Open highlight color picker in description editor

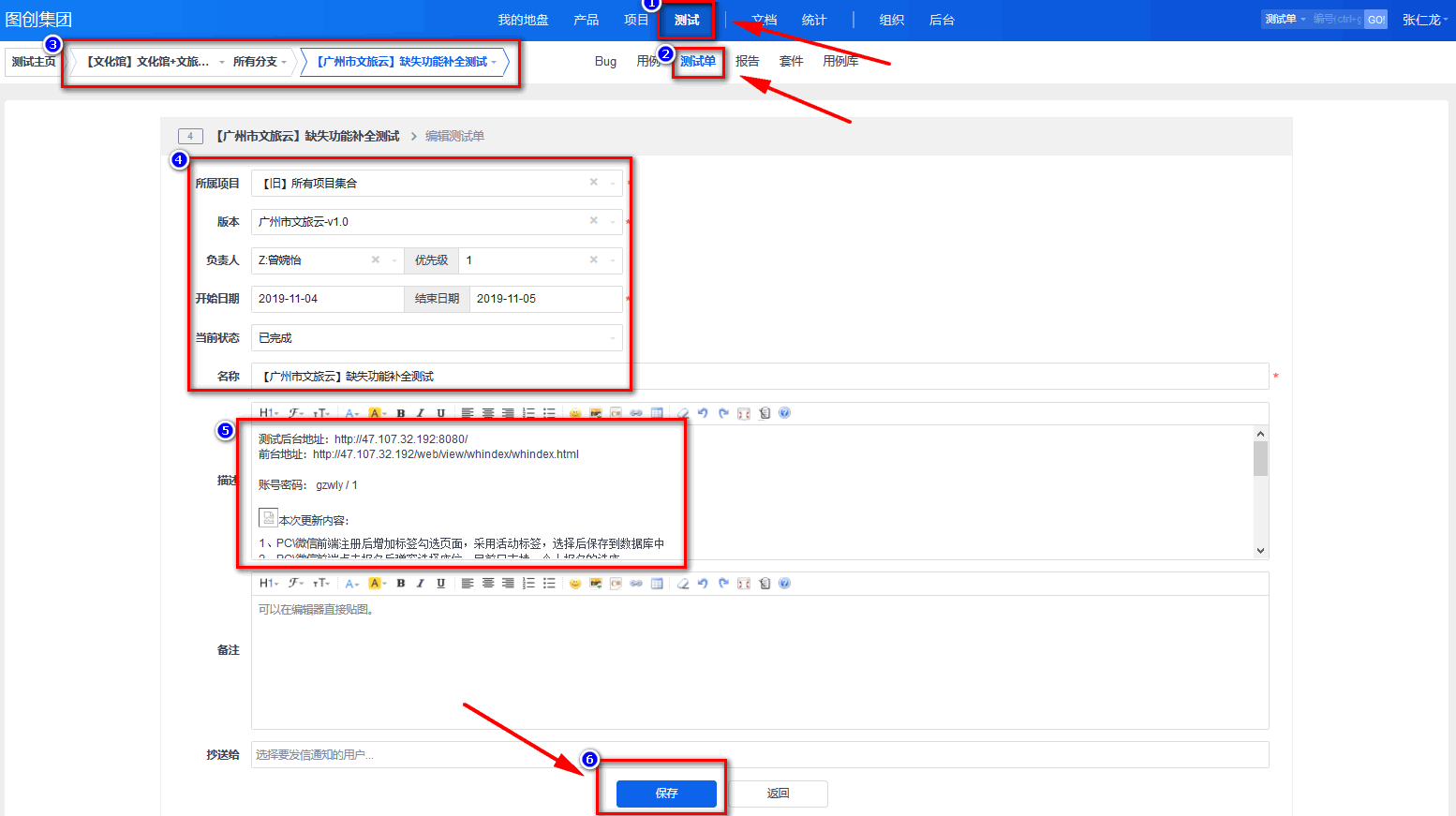378,413
